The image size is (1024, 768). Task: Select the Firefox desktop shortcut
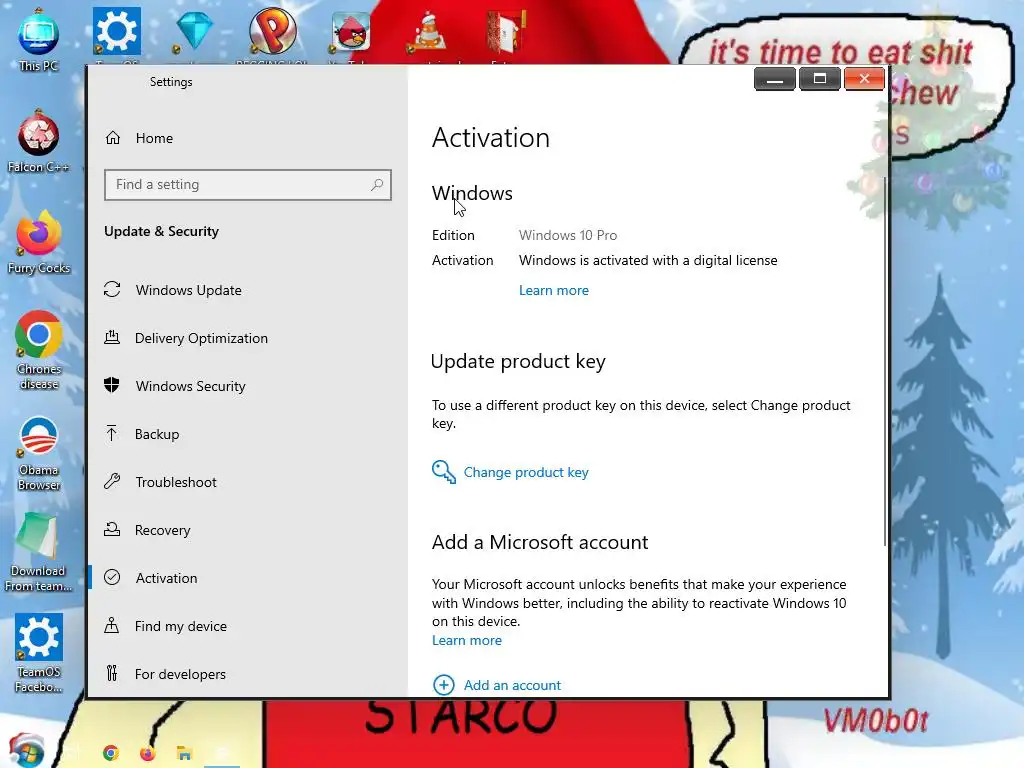pyautogui.click(x=39, y=243)
